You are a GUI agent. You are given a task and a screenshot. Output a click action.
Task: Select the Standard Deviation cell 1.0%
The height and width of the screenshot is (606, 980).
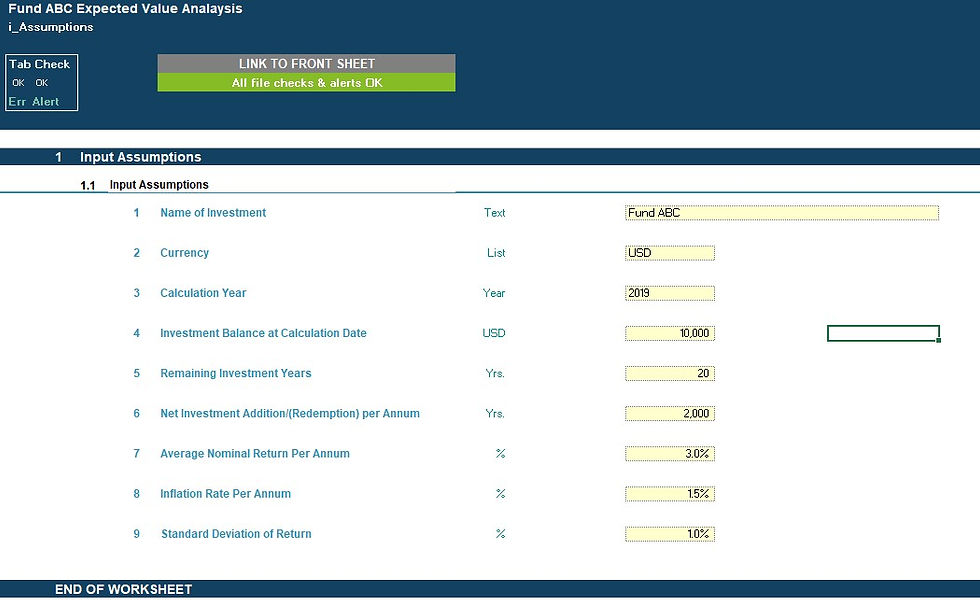point(669,534)
